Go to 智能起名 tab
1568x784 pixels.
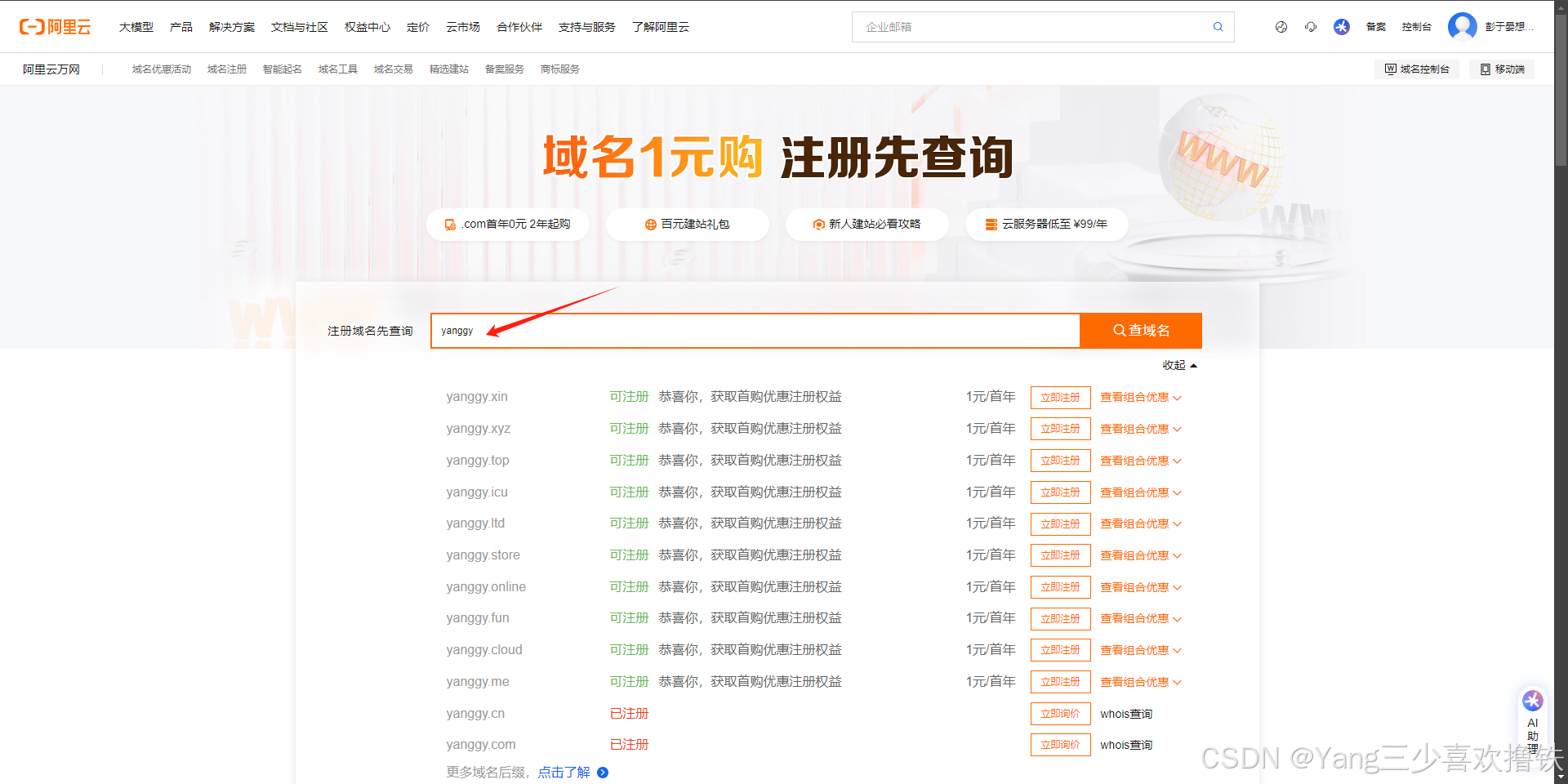[x=283, y=69]
